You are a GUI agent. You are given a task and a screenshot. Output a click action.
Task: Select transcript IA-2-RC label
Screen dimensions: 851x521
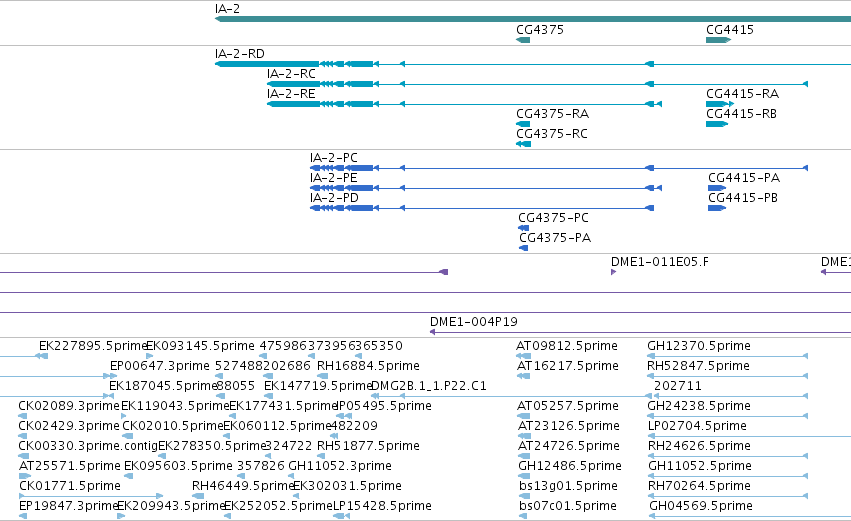291,74
